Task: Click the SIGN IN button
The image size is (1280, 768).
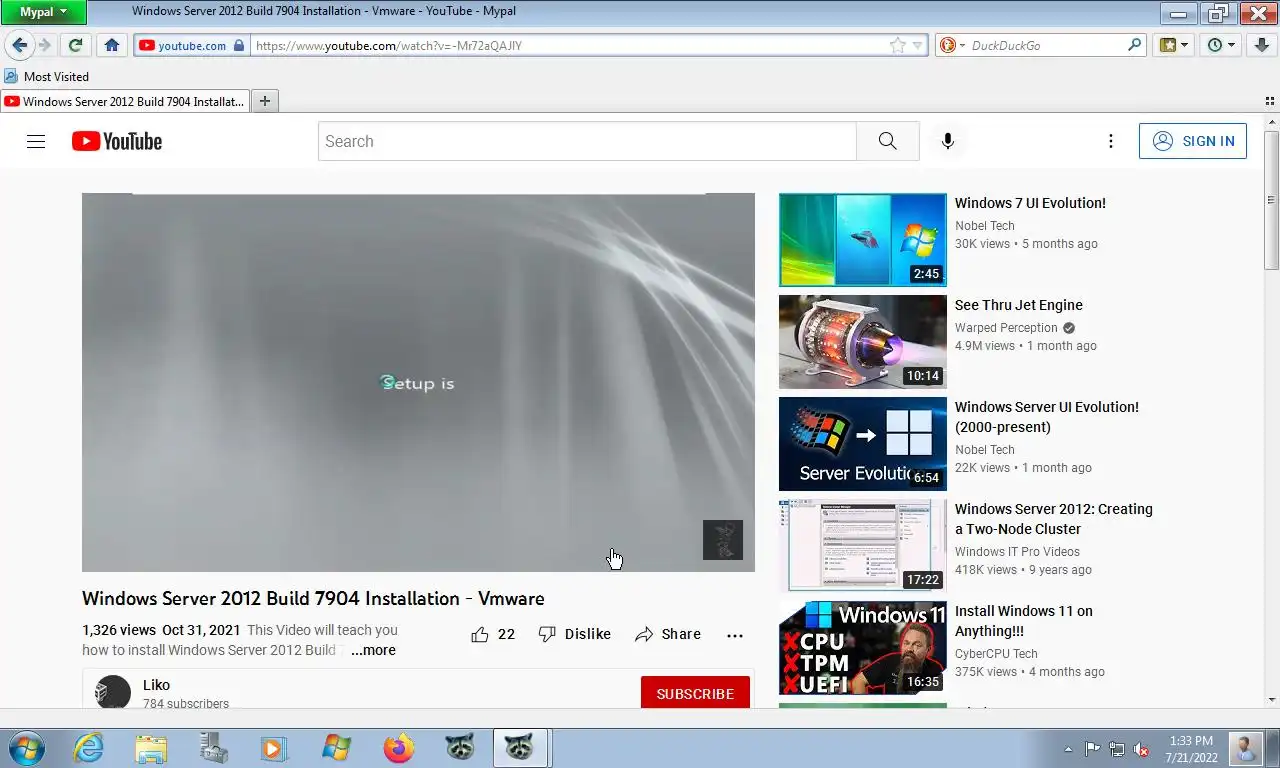Action: pyautogui.click(x=1193, y=141)
